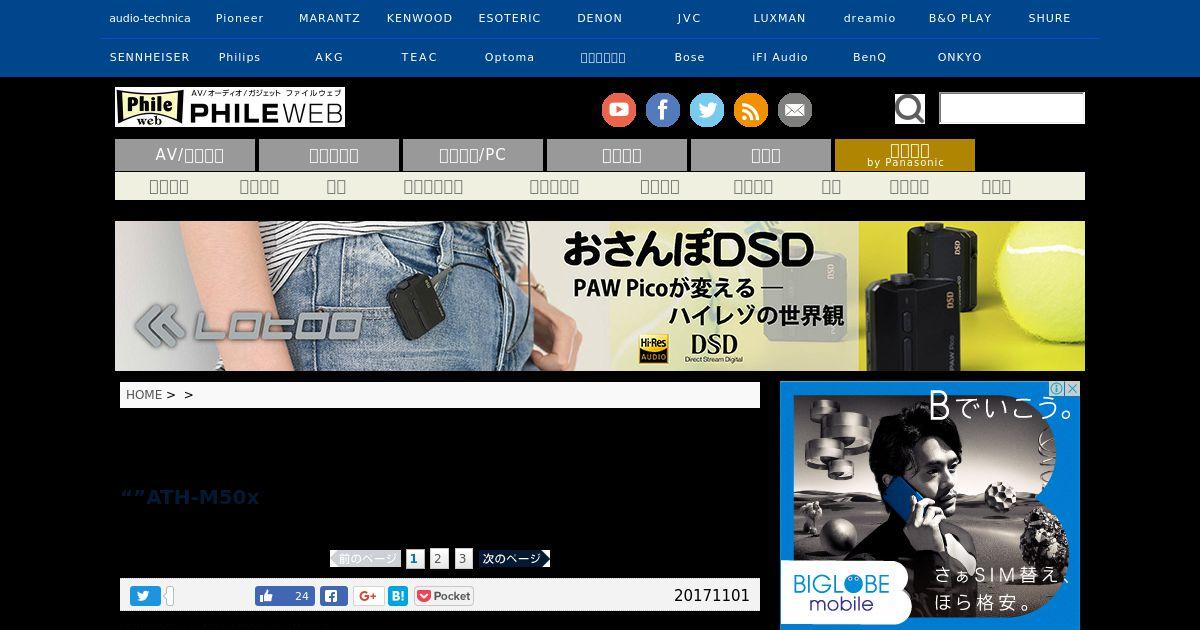1200x630 pixels.
Task: Open the by Panasonic gold tab
Action: 905,155
